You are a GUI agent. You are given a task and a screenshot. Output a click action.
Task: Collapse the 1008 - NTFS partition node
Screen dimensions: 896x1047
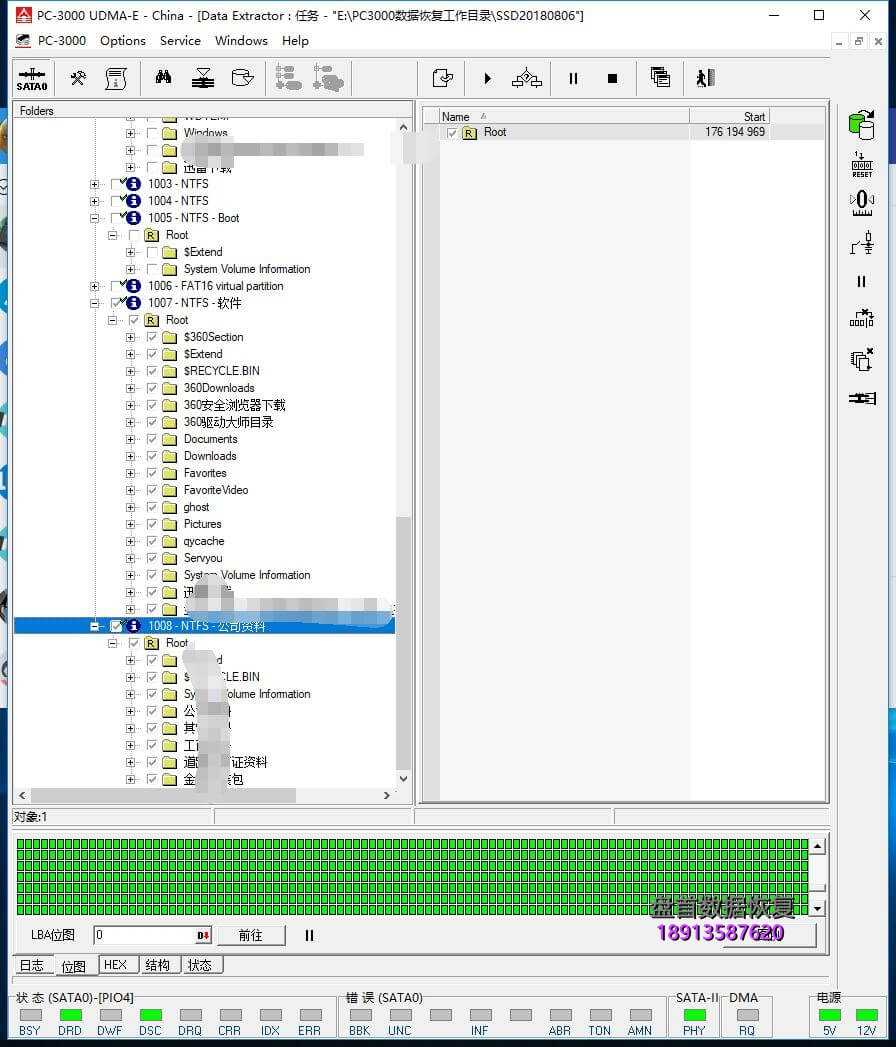pyautogui.click(x=95, y=626)
